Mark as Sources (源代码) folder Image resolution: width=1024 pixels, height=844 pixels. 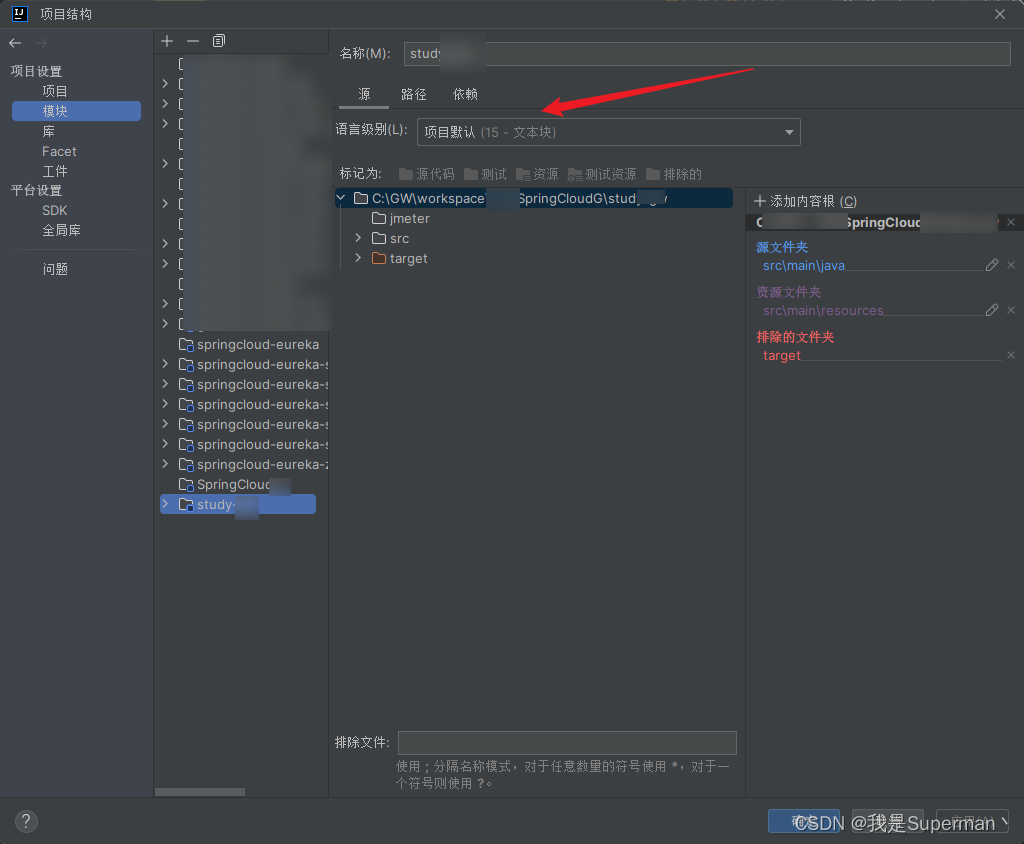pos(426,174)
